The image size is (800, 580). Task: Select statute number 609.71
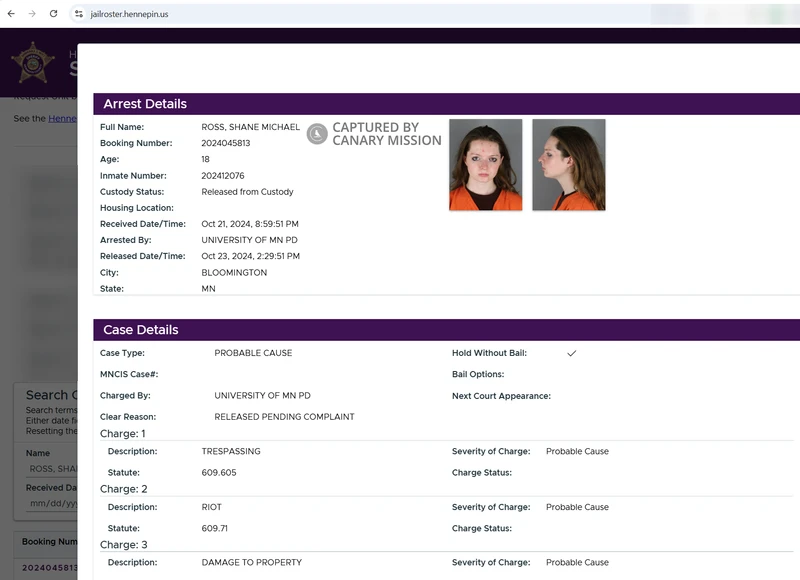pyautogui.click(x=214, y=528)
